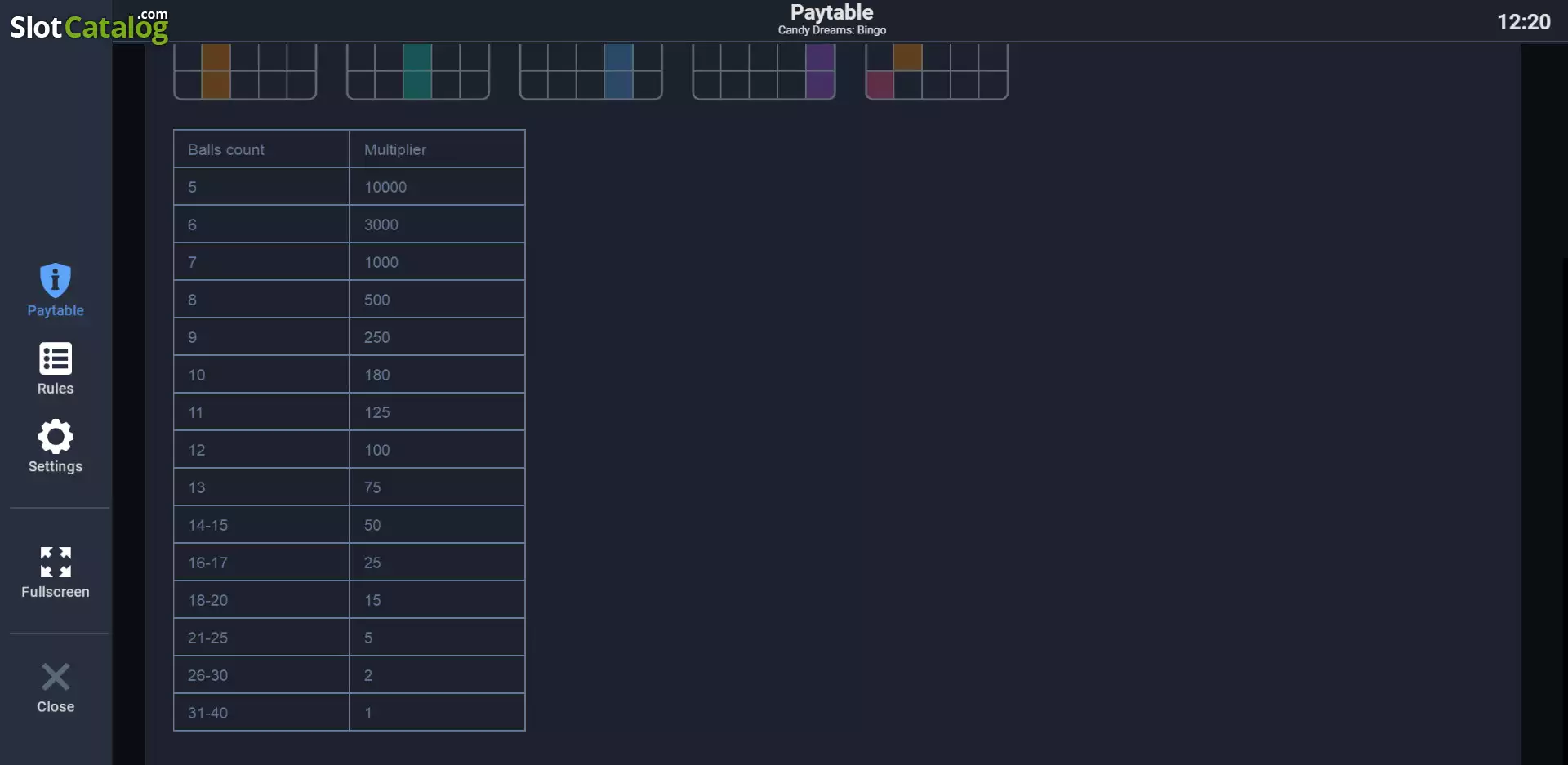Viewport: 1568px width, 765px height.
Task: Open the Paytable shield icon
Action: point(56,281)
